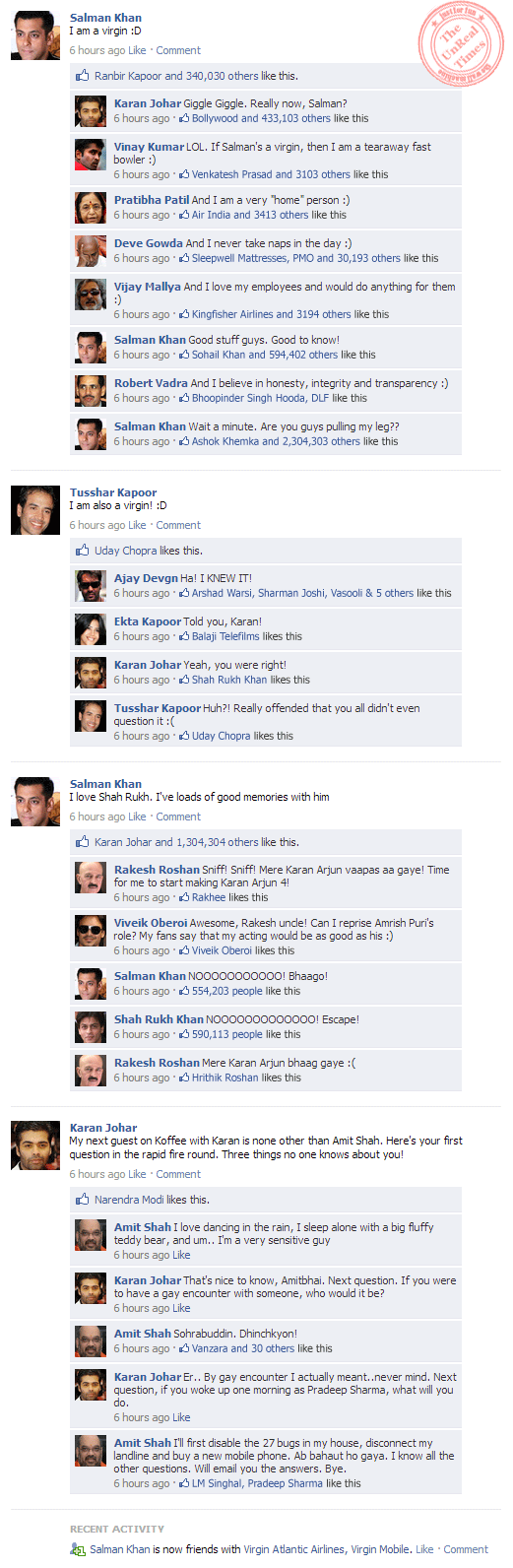
Task: Open Karan Johar's Koffee post profile photo
Action: tap(35, 1145)
